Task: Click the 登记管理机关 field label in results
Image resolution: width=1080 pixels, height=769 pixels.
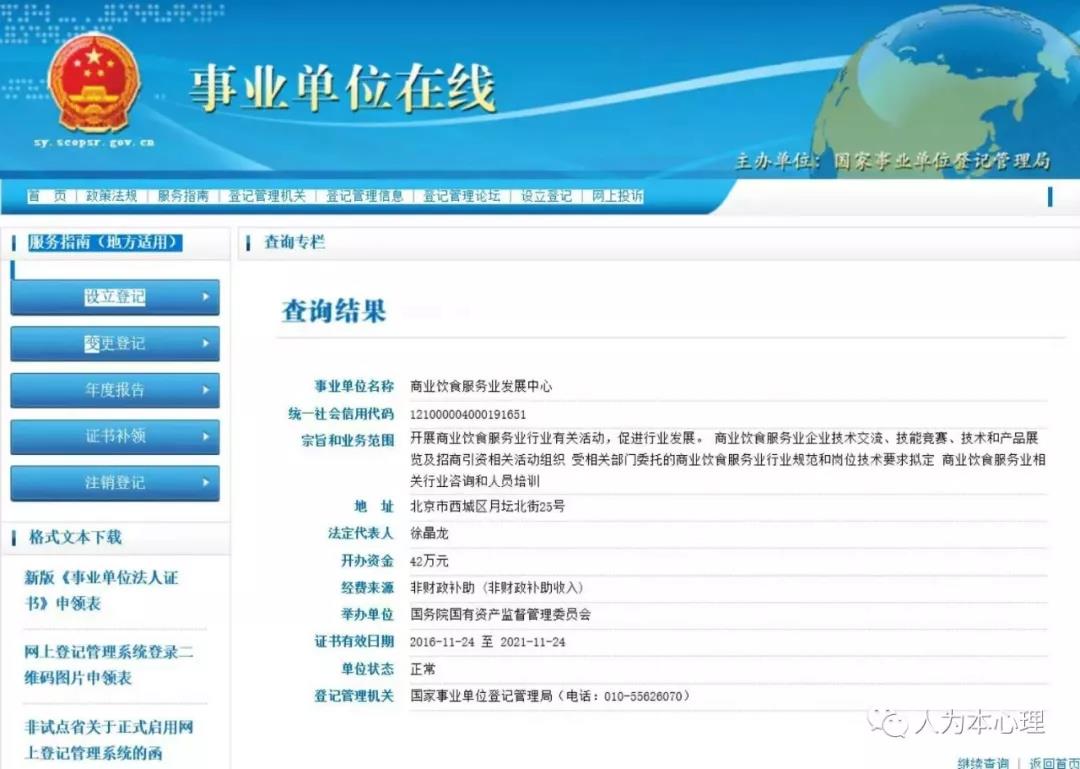Action: (x=354, y=696)
